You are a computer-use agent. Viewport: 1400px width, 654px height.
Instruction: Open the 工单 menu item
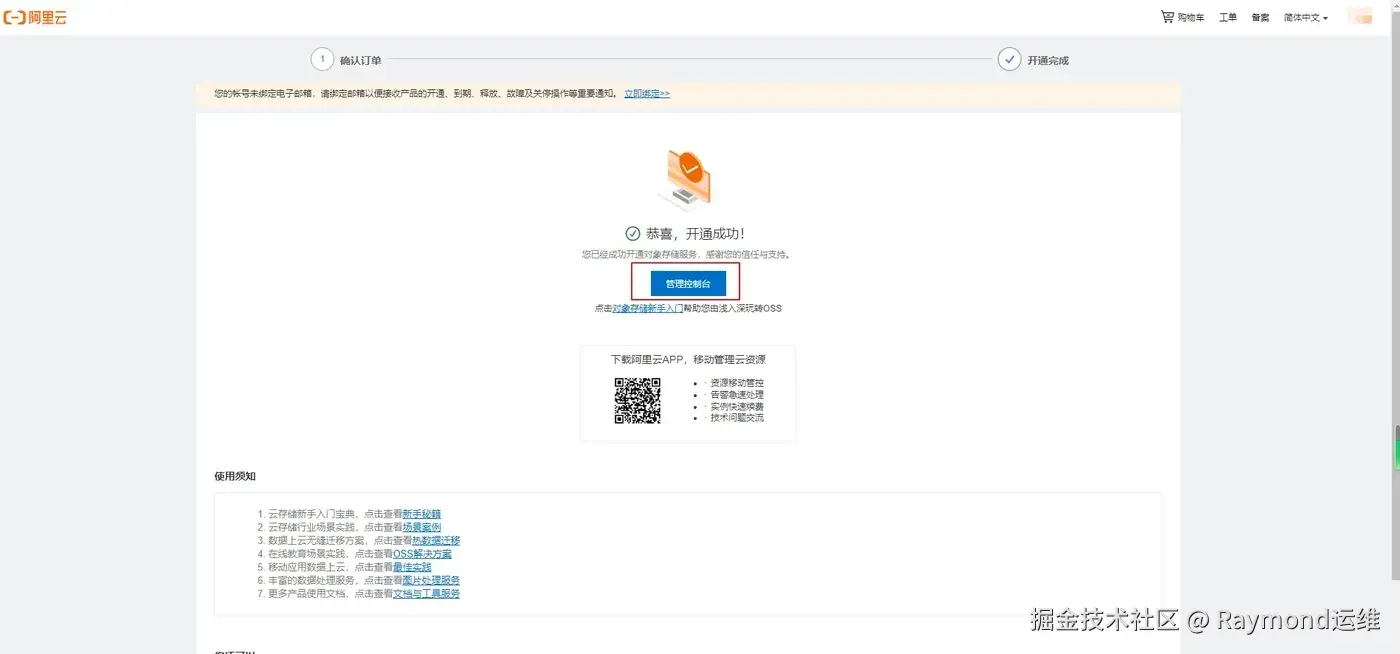1228,18
